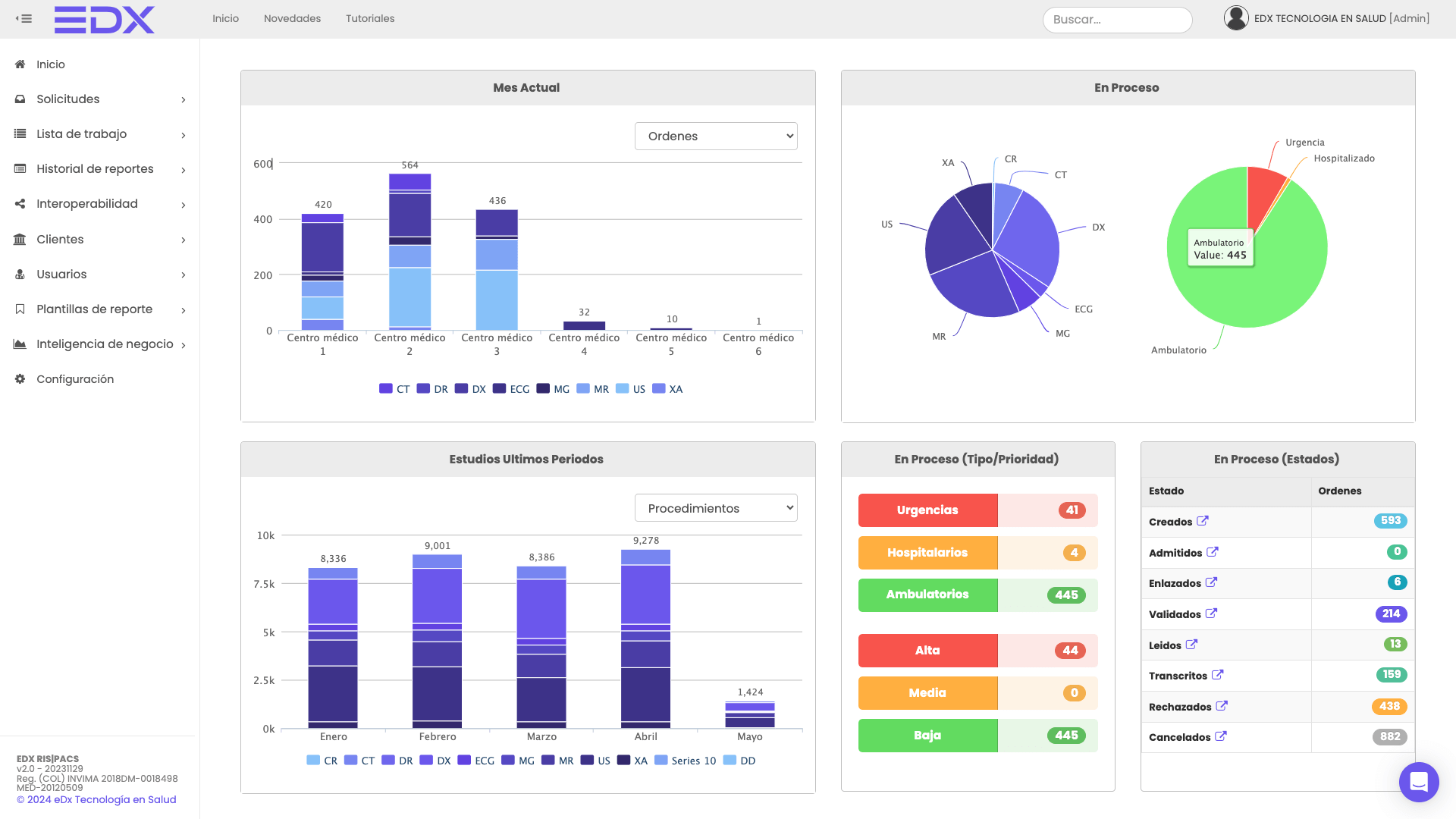Toggle DD series in Estudios legend

tap(739, 761)
